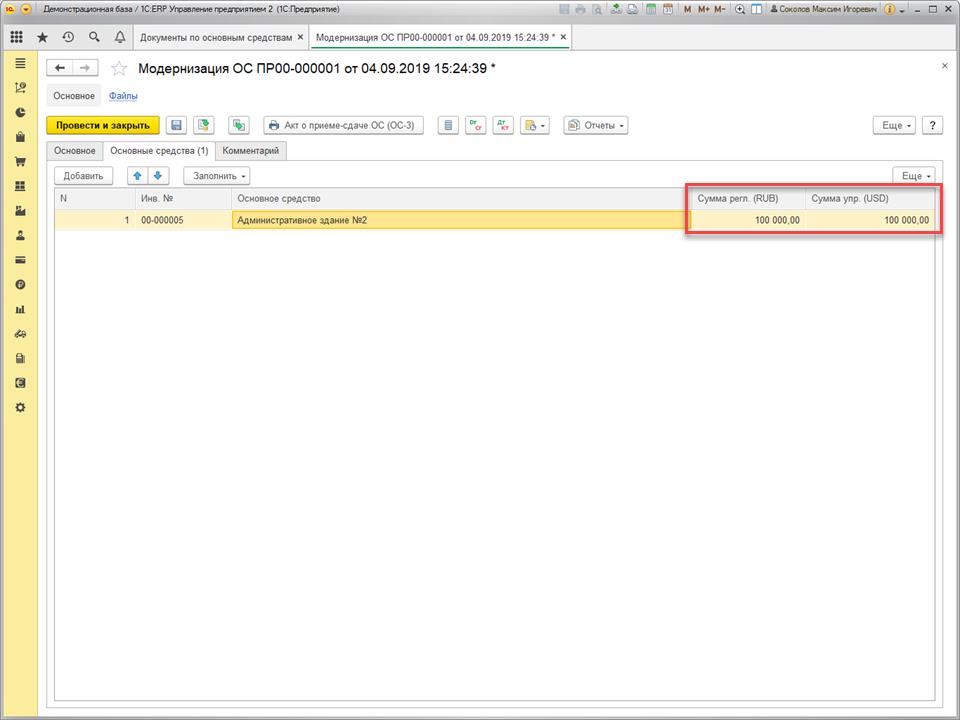Open the Файлы link

pyautogui.click(x=123, y=96)
